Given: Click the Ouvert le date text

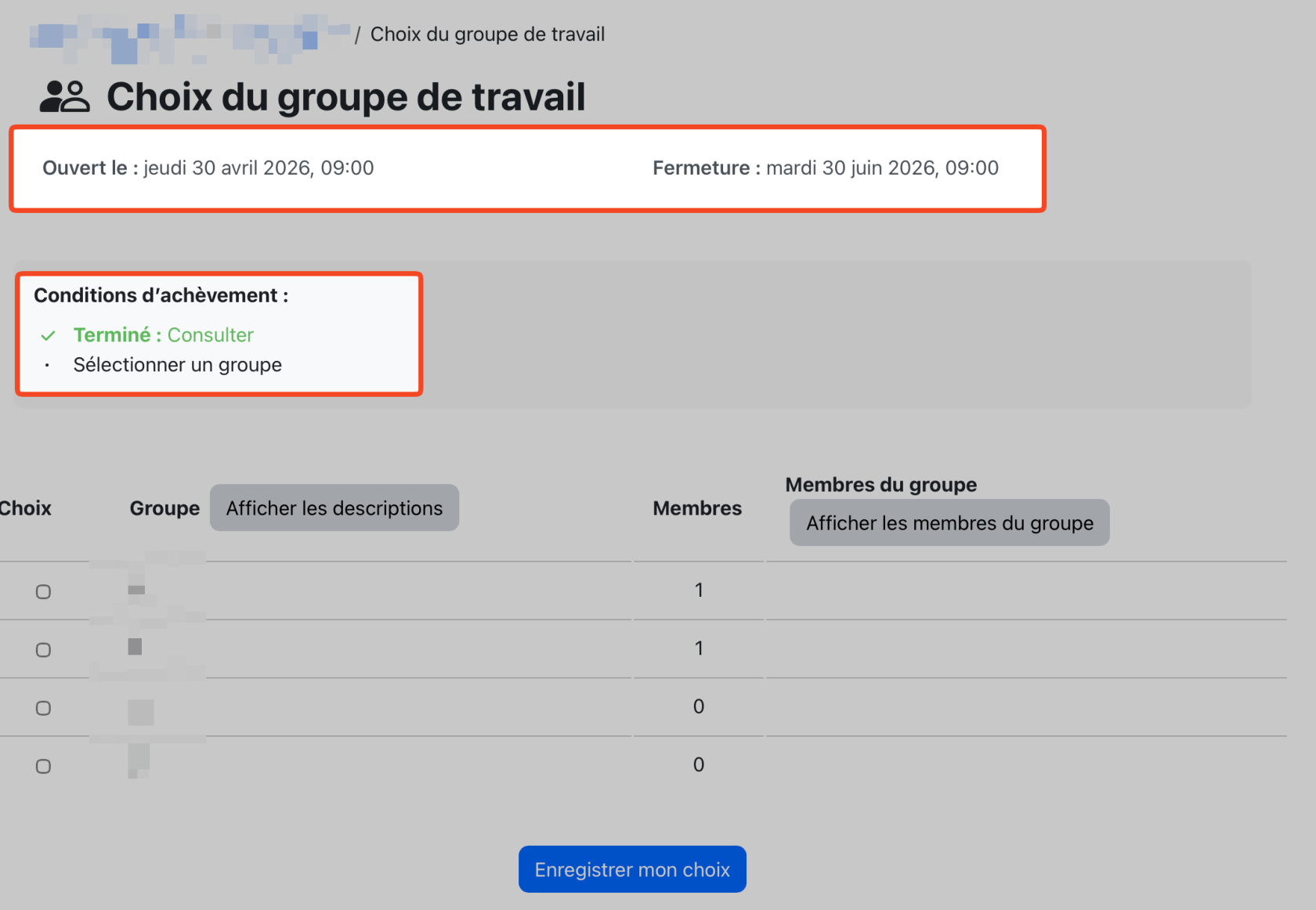Looking at the screenshot, I should (x=208, y=168).
